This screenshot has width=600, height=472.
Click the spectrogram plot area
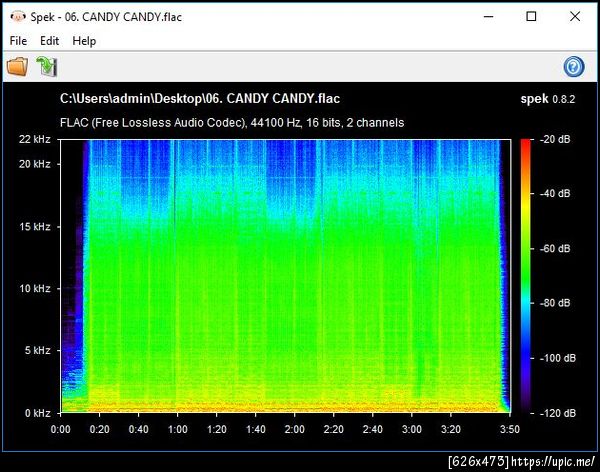(285, 276)
